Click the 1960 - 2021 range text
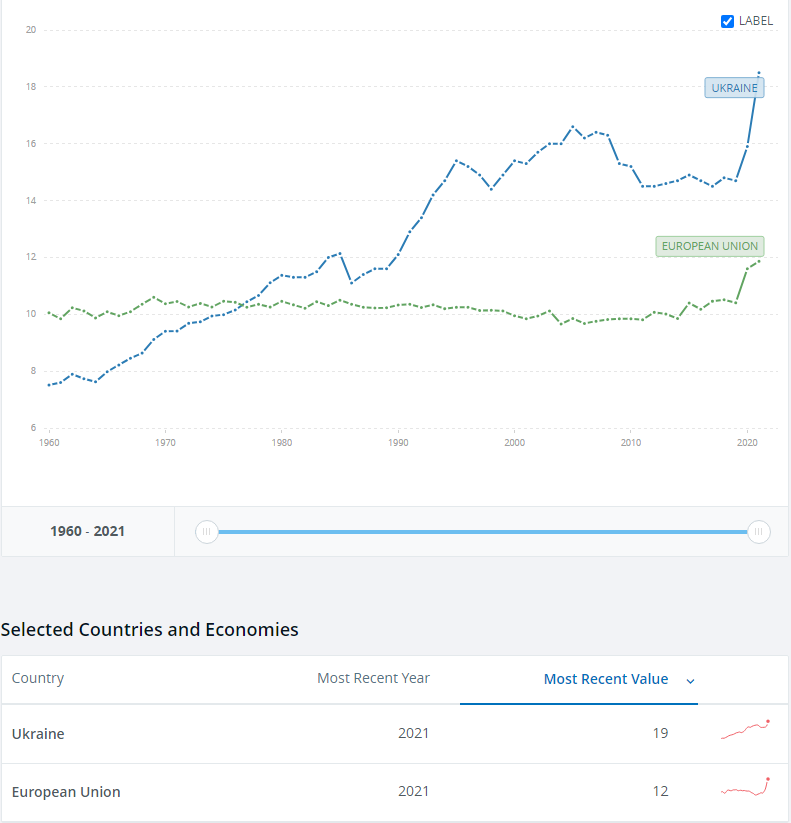 [87, 531]
